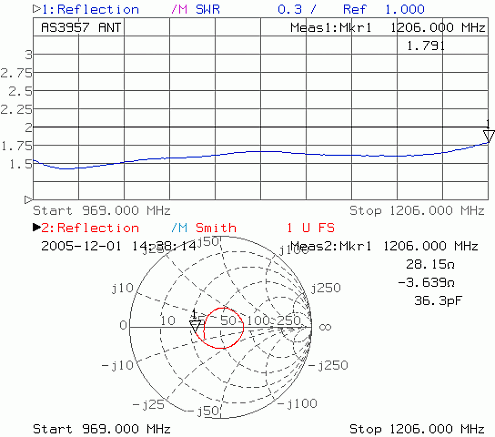Click the Smith chart 'j10' label

pos(122,288)
